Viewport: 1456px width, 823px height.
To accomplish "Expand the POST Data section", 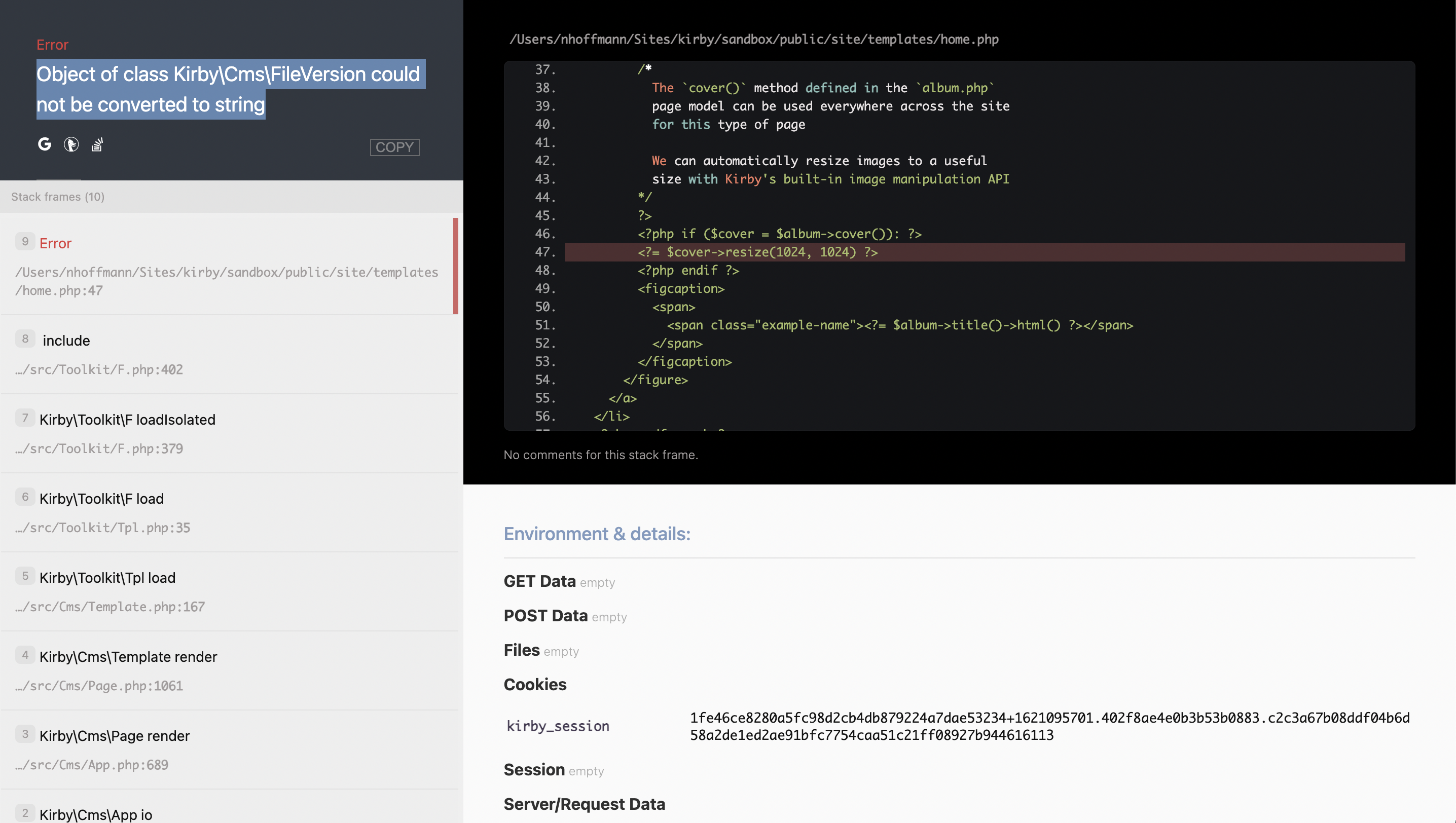I will [x=545, y=615].
